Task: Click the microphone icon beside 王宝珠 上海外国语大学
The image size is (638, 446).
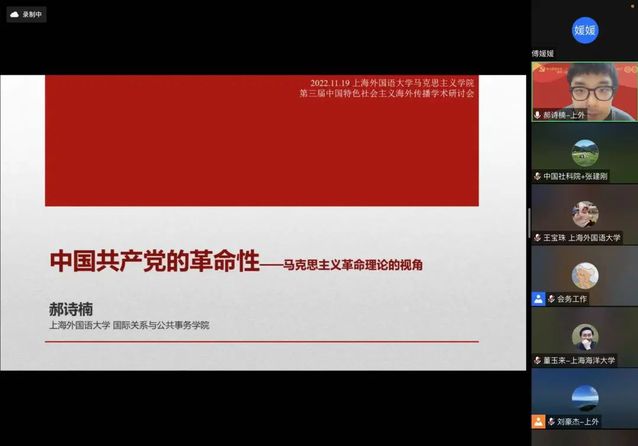Action: [x=538, y=238]
